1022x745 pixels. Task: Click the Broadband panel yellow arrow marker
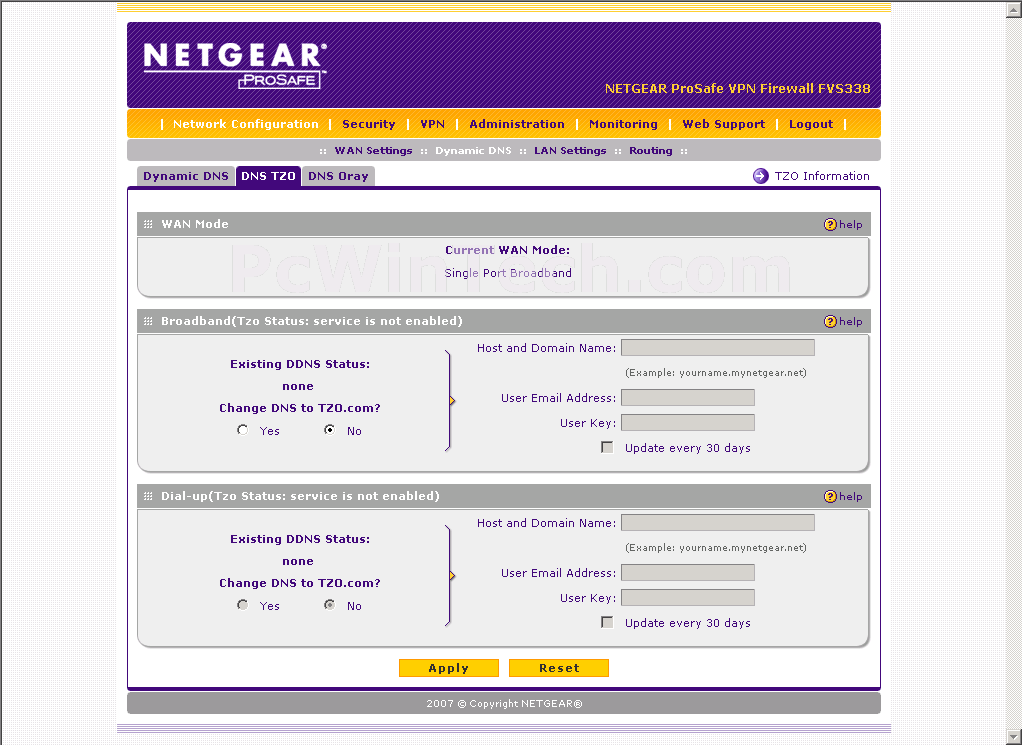pos(452,401)
